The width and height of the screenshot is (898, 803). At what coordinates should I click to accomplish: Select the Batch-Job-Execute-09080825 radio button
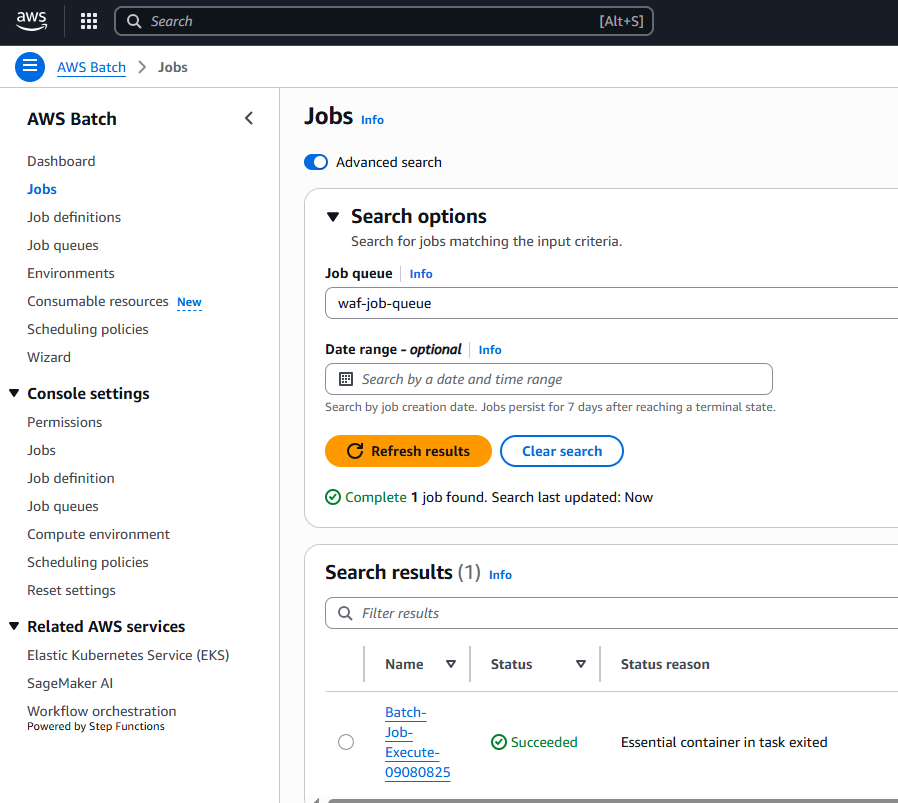tap(346, 742)
